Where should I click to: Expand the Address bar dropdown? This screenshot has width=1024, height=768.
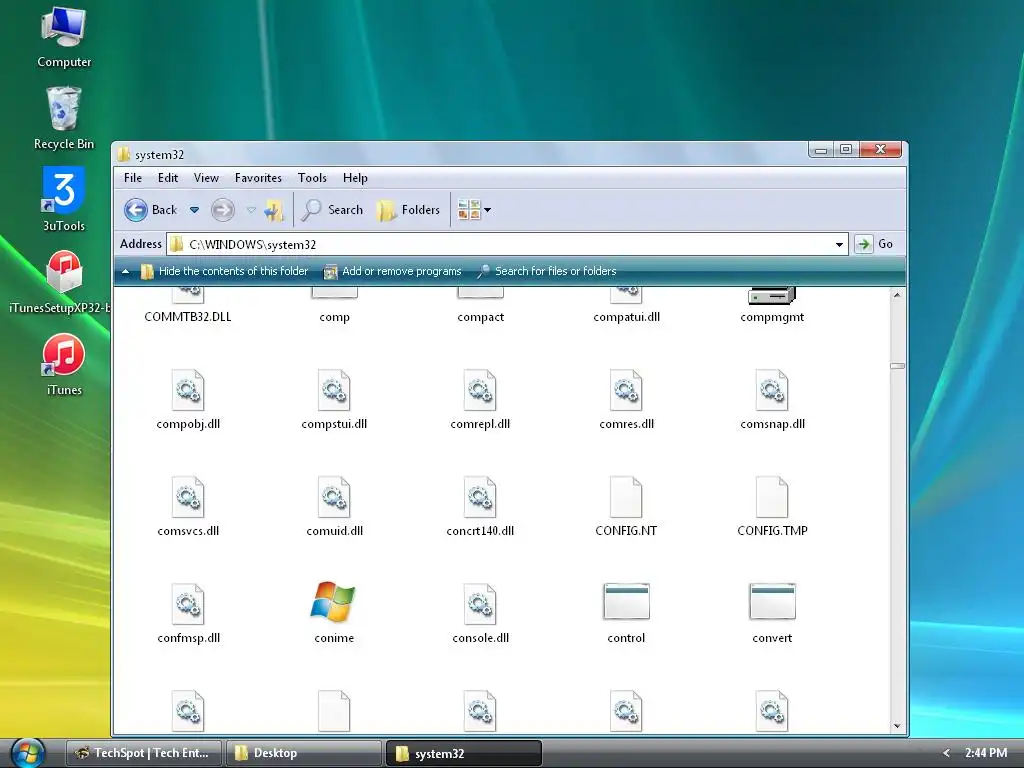(839, 244)
